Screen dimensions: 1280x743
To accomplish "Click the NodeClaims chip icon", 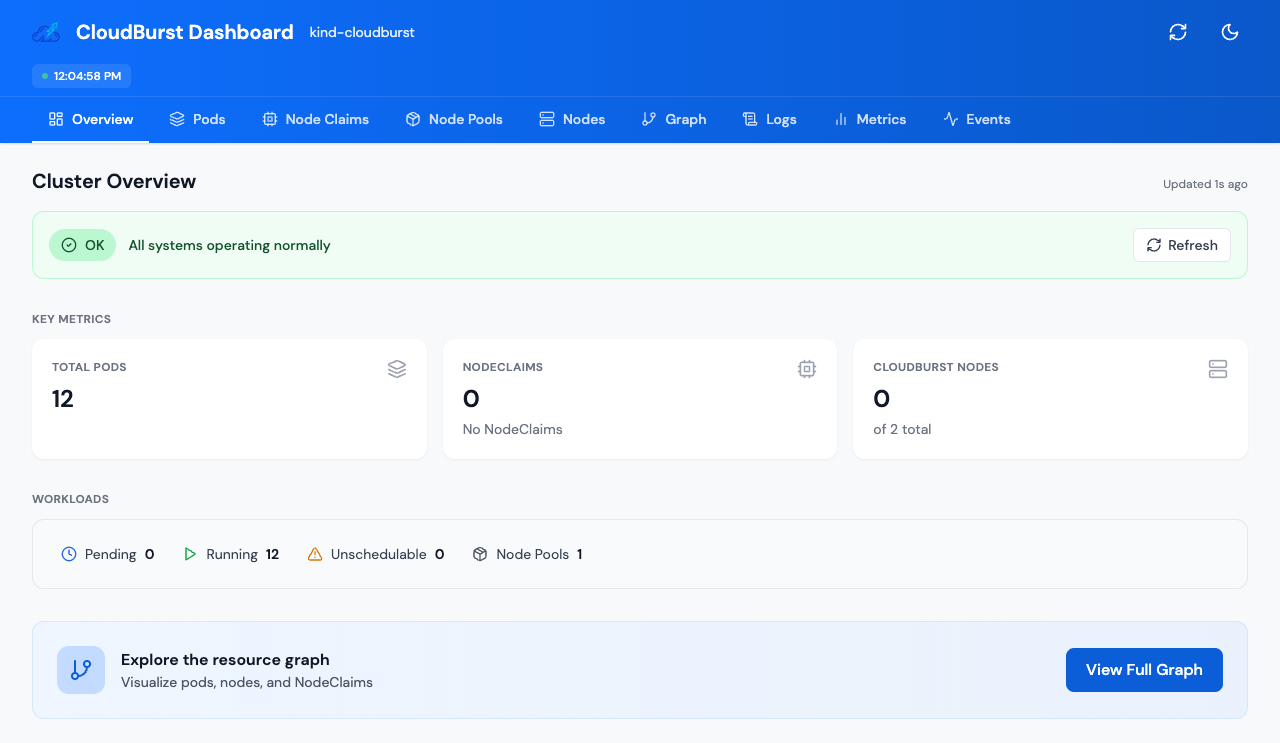I will 807,369.
